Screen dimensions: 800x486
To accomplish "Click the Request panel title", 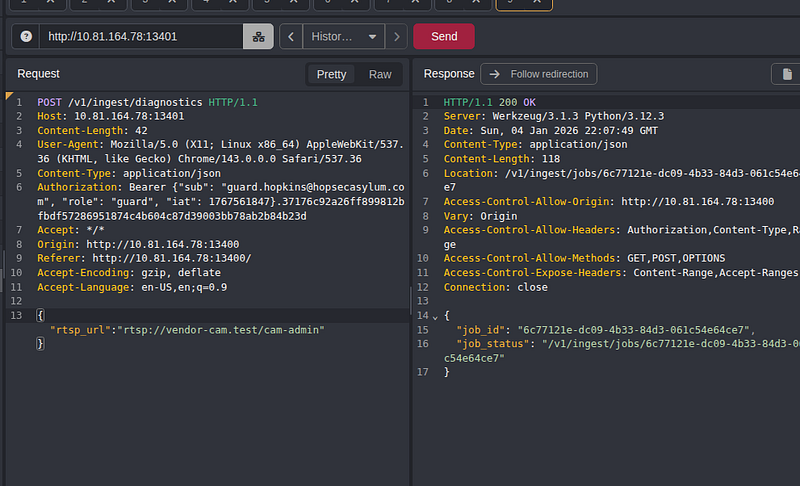I will click(x=38, y=74).
